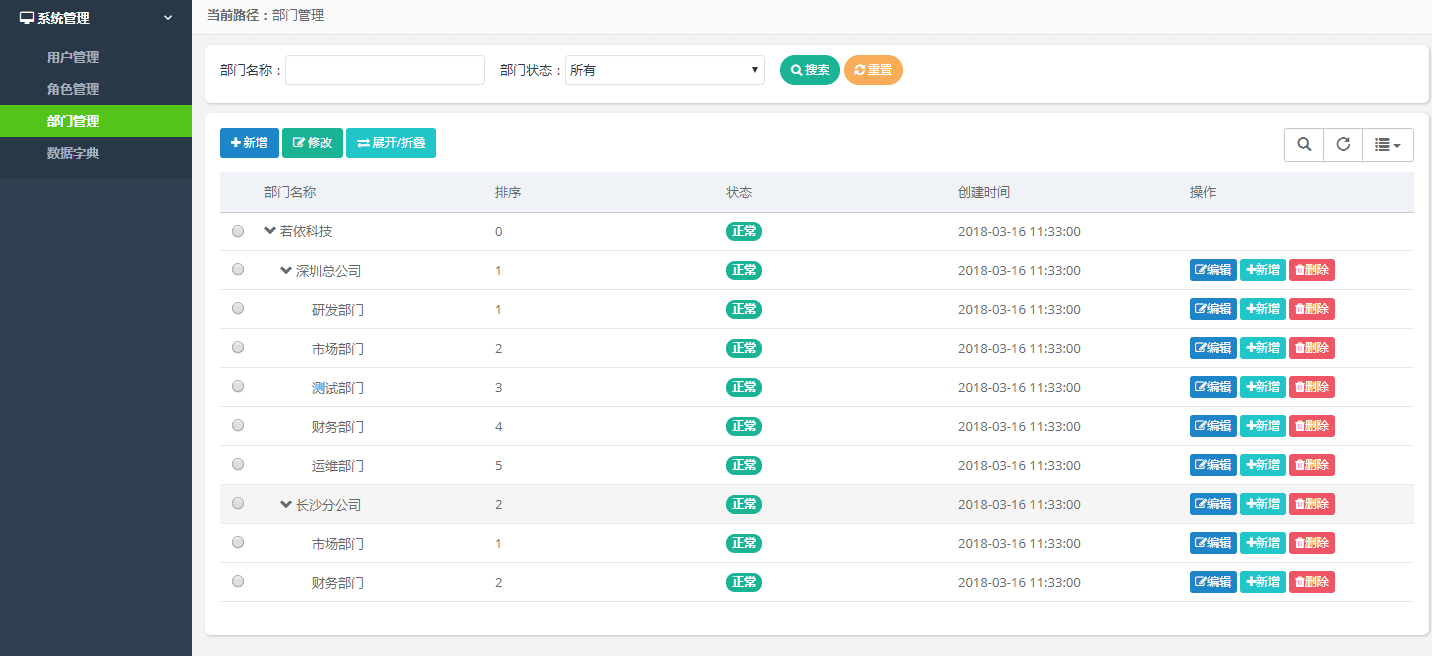Open the 部门状态 status dropdown
Image resolution: width=1432 pixels, height=656 pixels.
(x=664, y=70)
